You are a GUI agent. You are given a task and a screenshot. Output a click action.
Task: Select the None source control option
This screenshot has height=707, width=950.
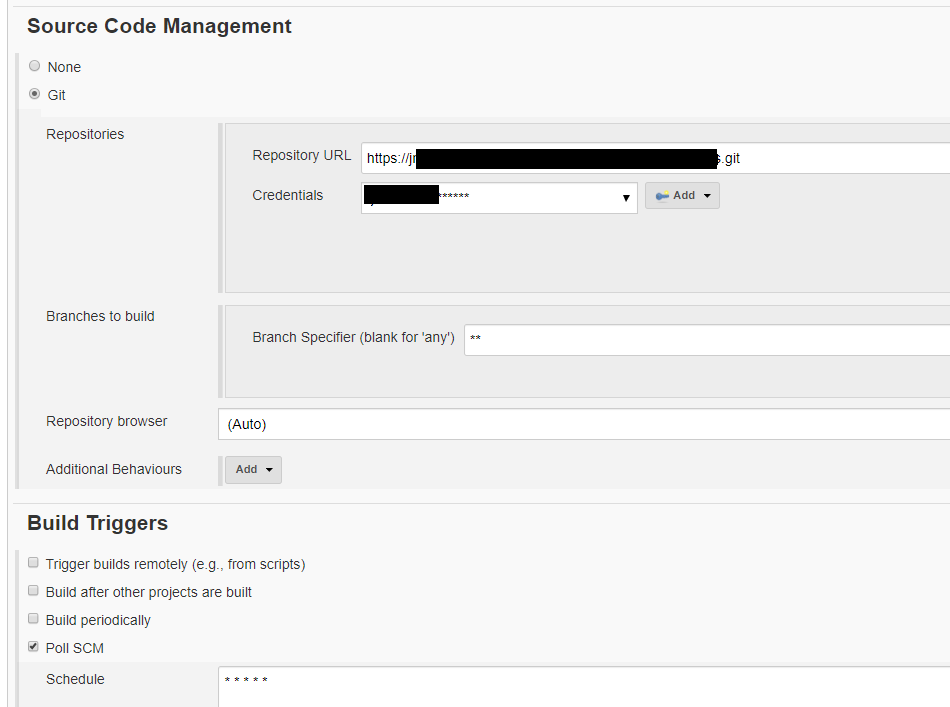(x=35, y=66)
